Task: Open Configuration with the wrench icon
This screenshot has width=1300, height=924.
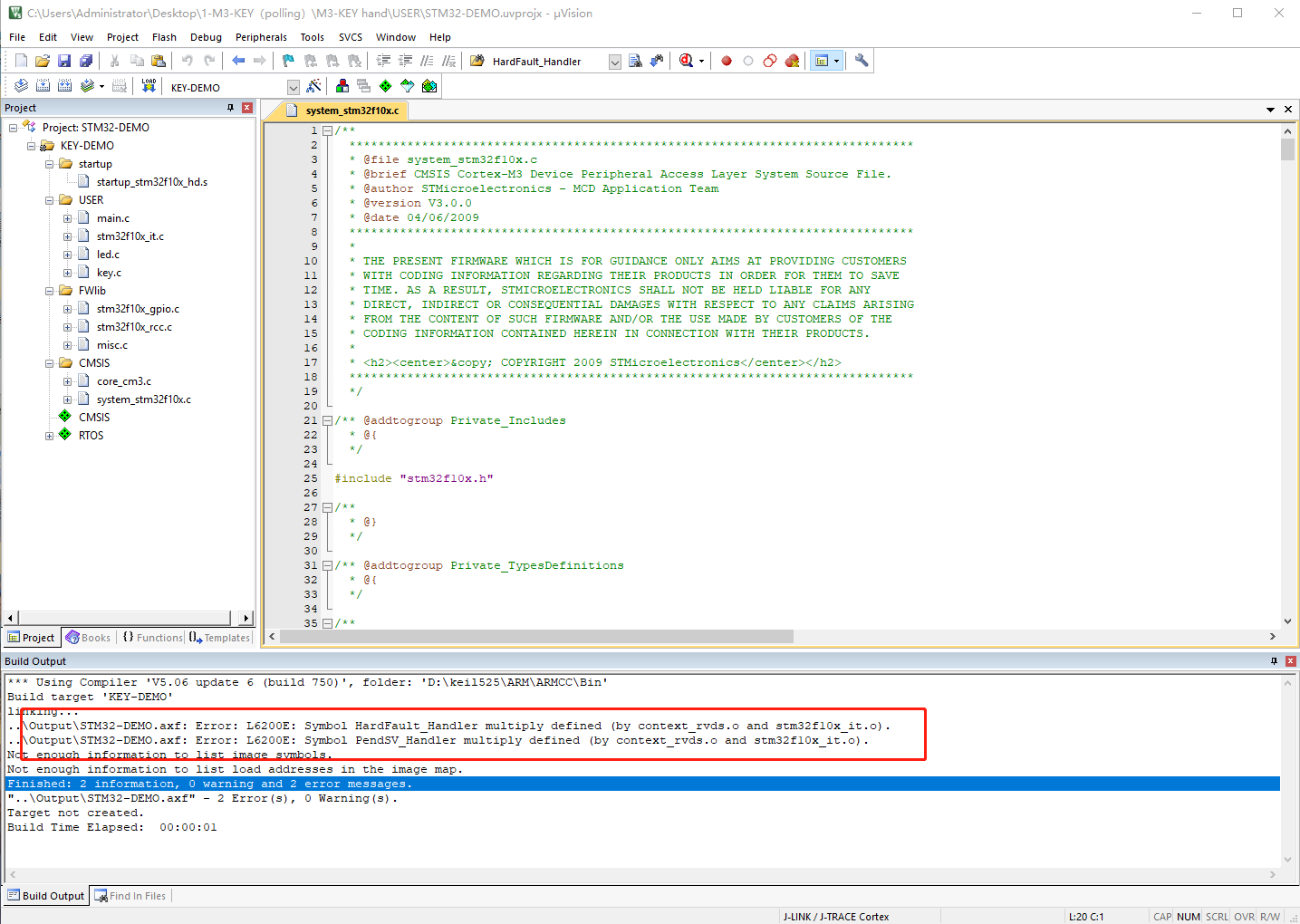Action: (x=862, y=61)
